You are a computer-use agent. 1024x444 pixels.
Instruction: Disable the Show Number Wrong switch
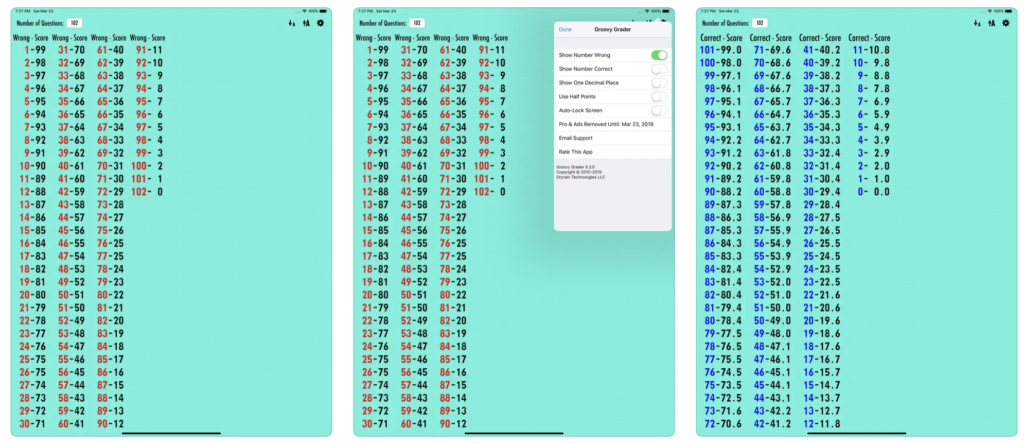pos(659,55)
